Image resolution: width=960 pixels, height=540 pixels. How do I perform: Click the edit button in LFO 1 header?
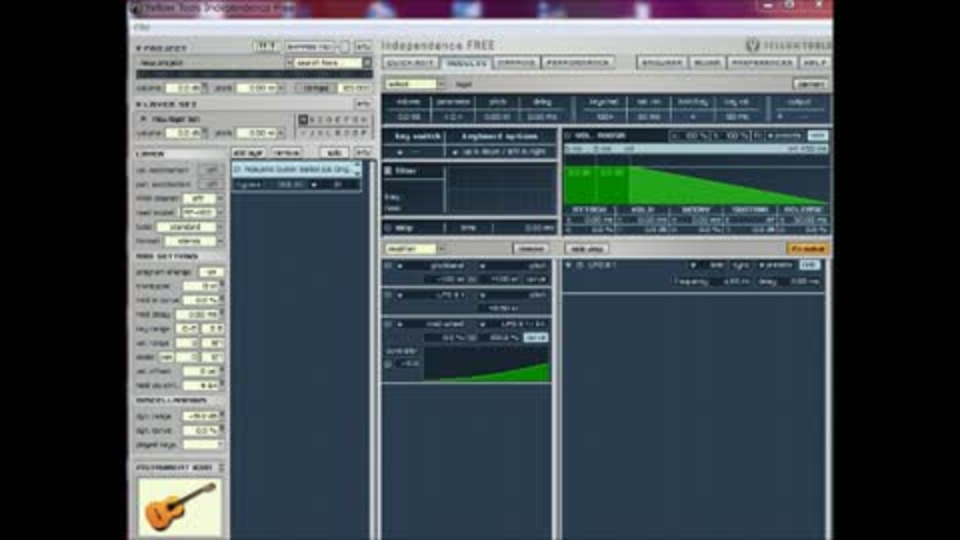tap(809, 265)
